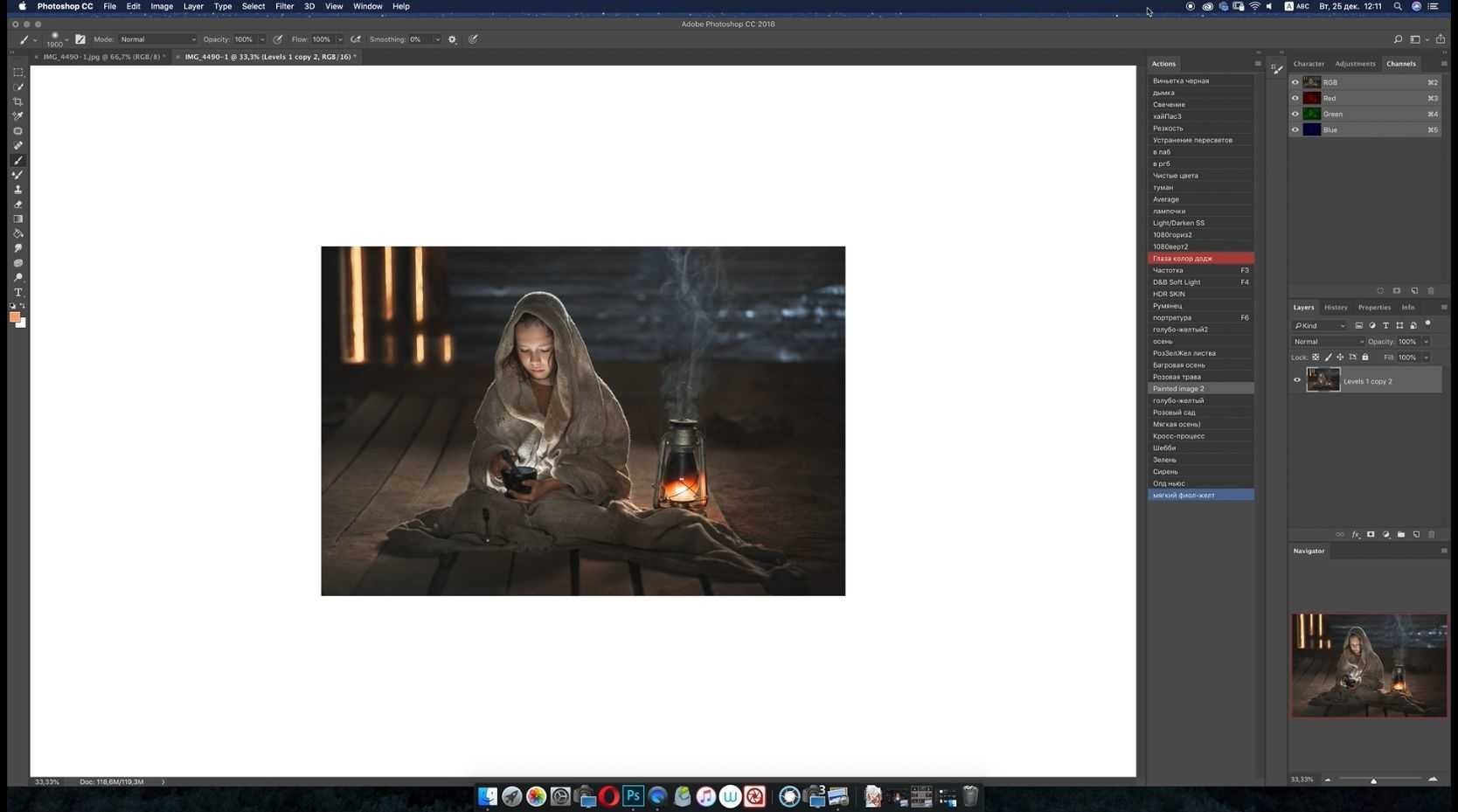Viewport: 1458px width, 812px height.
Task: Select the Quick Selection tool
Action: pyautogui.click(x=17, y=87)
